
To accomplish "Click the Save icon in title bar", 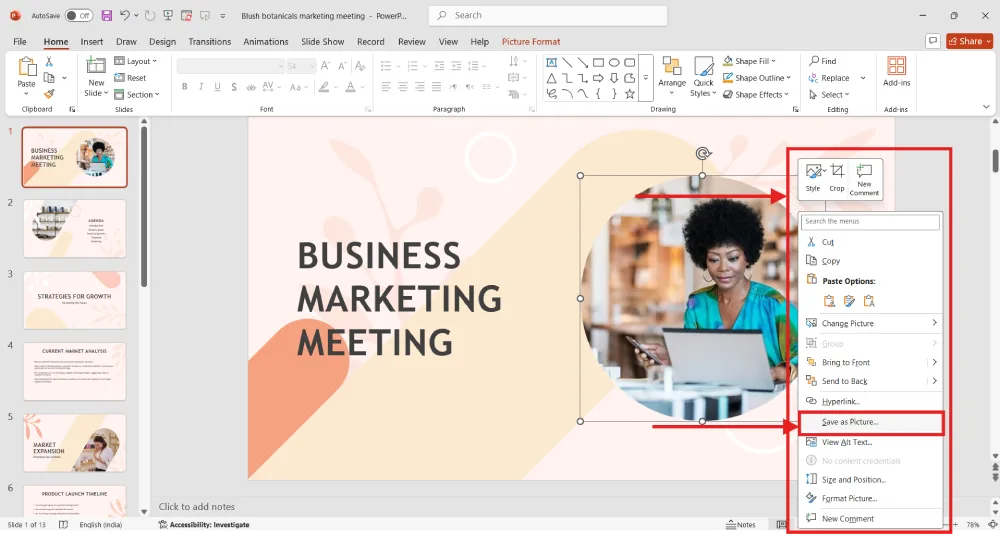I will coord(105,16).
